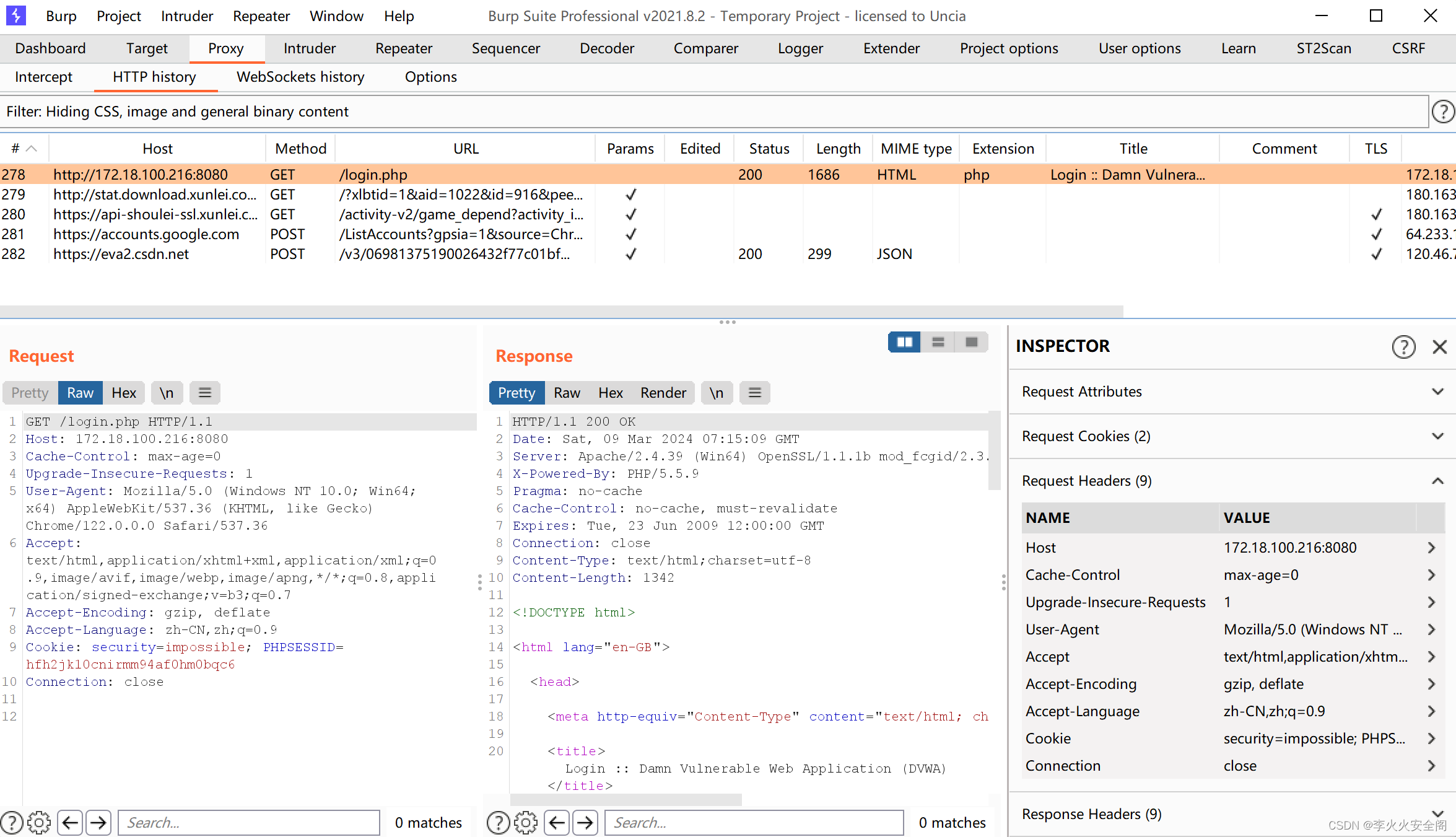This screenshot has width=1456, height=837.
Task: Select history row 278 /login.php
Action: (728, 175)
